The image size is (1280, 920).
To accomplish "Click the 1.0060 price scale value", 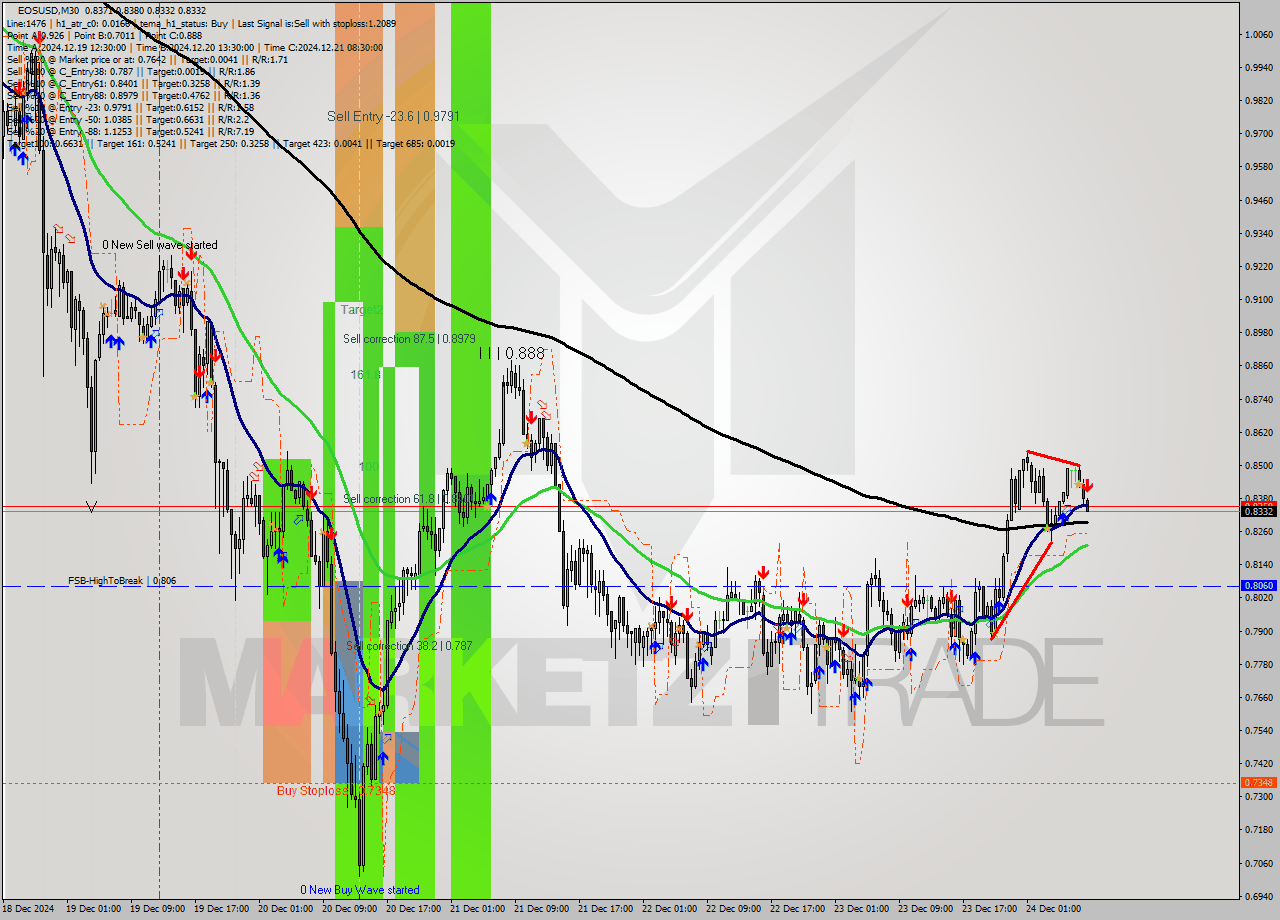I will tap(1258, 35).
